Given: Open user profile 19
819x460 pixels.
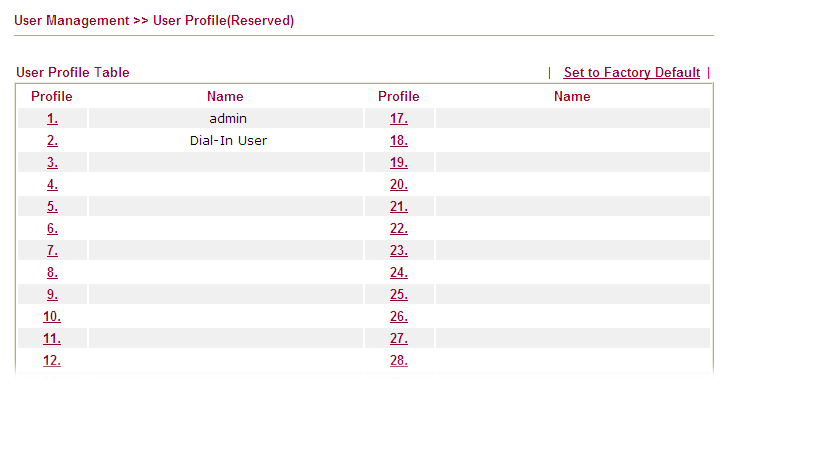Looking at the screenshot, I should (399, 163).
